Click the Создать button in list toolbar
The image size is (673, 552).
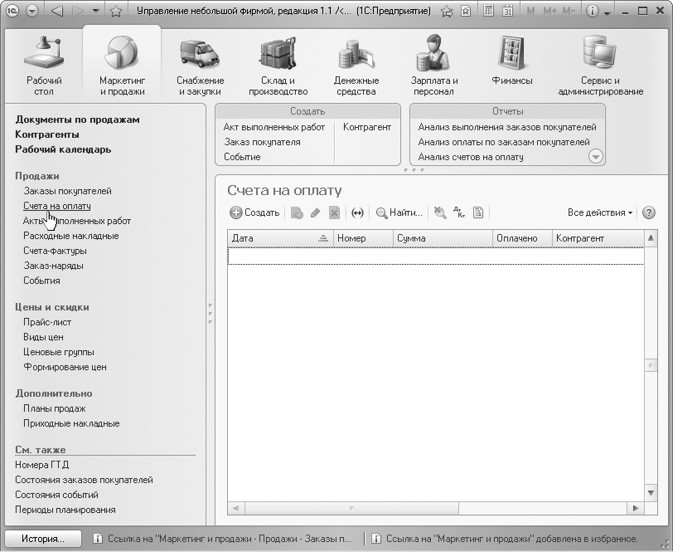(x=255, y=213)
